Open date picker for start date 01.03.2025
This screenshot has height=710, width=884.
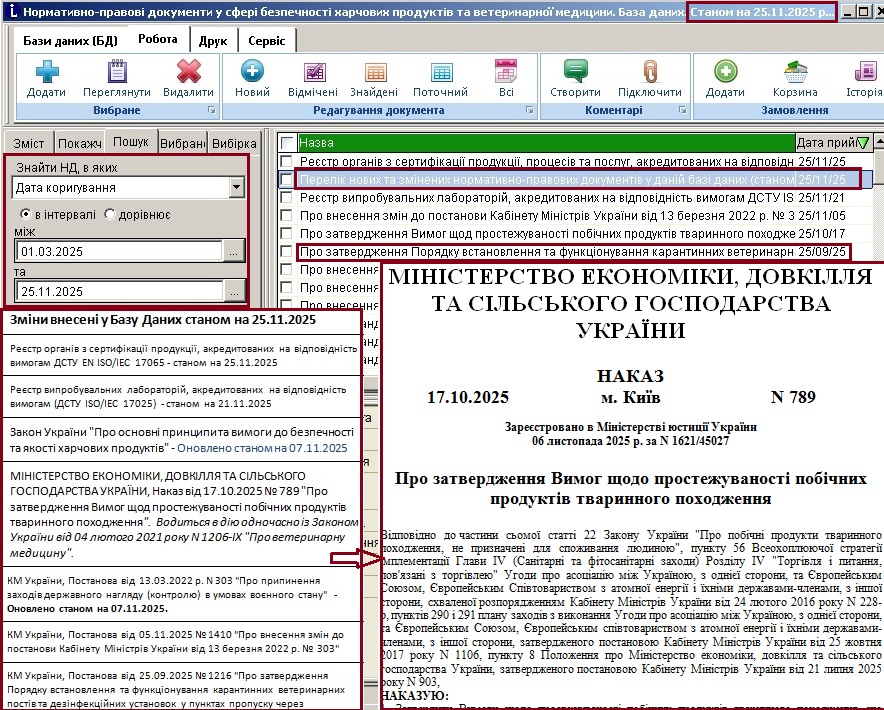(234, 252)
